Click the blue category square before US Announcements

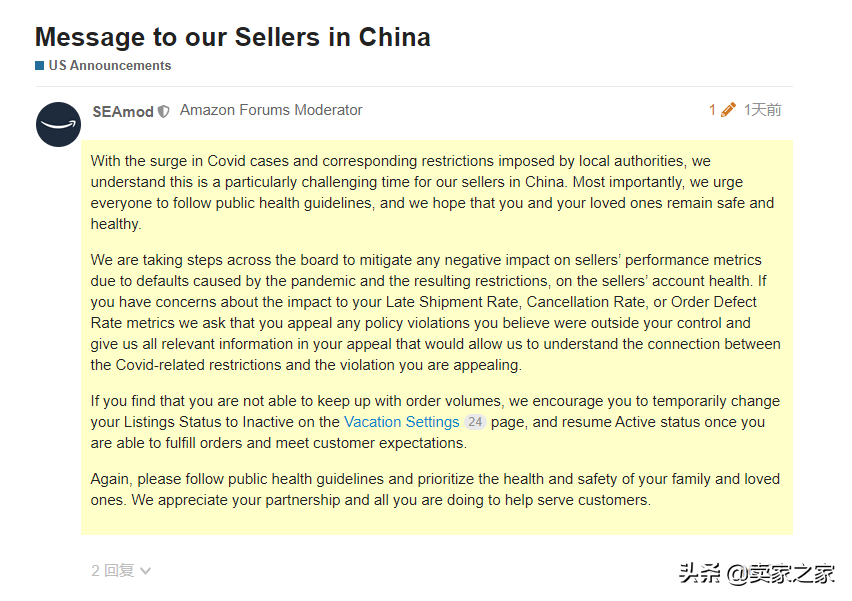40,66
